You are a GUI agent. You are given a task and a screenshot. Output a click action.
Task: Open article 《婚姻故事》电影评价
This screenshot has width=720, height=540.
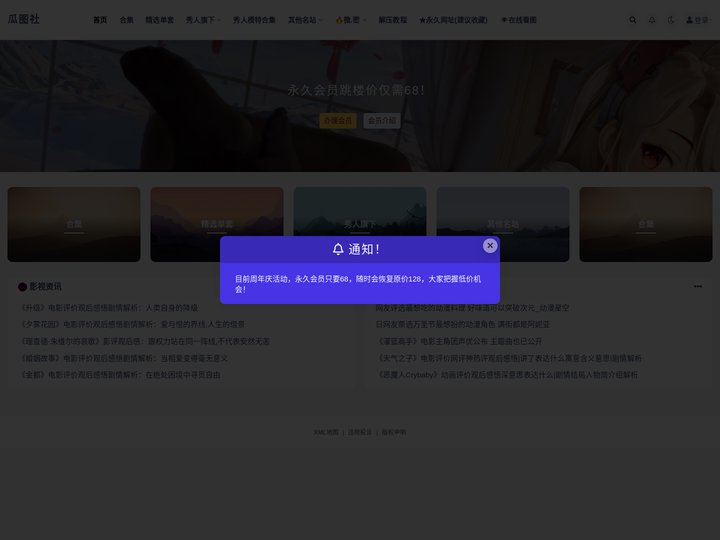click(x=124, y=358)
